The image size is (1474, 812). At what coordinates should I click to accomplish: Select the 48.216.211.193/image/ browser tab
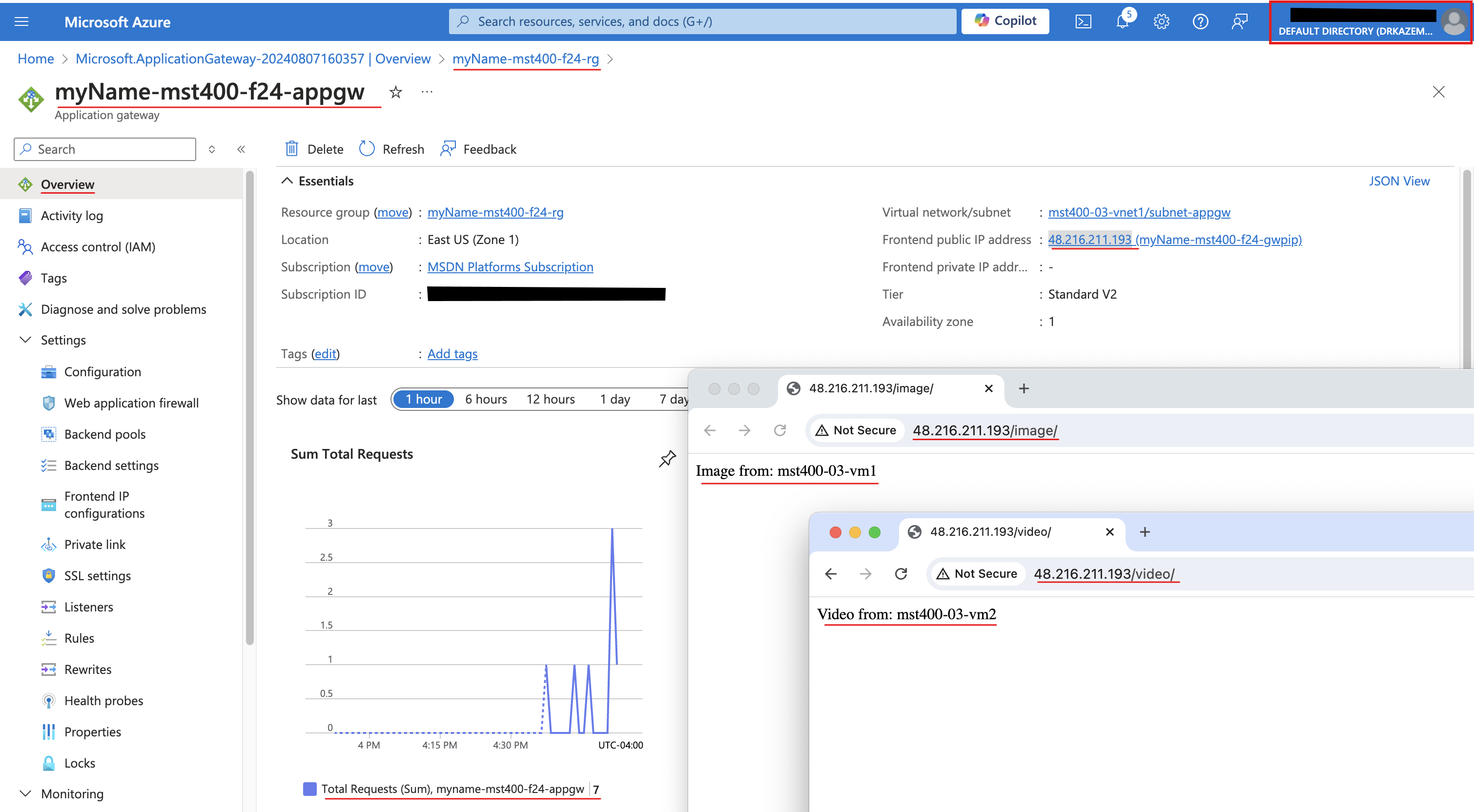(890, 388)
